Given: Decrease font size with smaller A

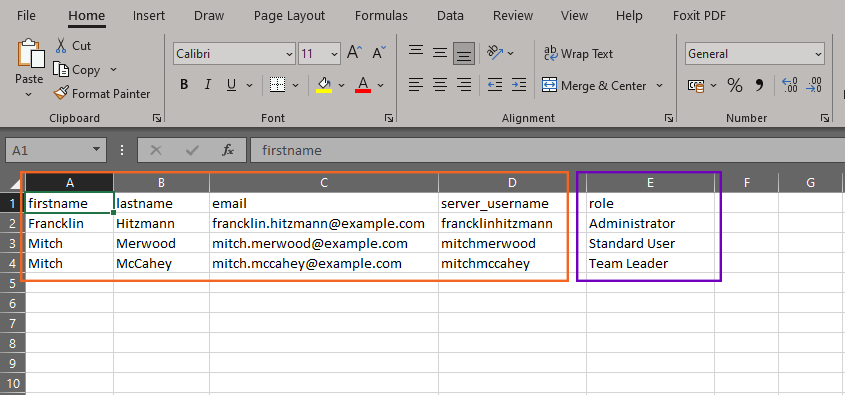Looking at the screenshot, I should pos(379,53).
